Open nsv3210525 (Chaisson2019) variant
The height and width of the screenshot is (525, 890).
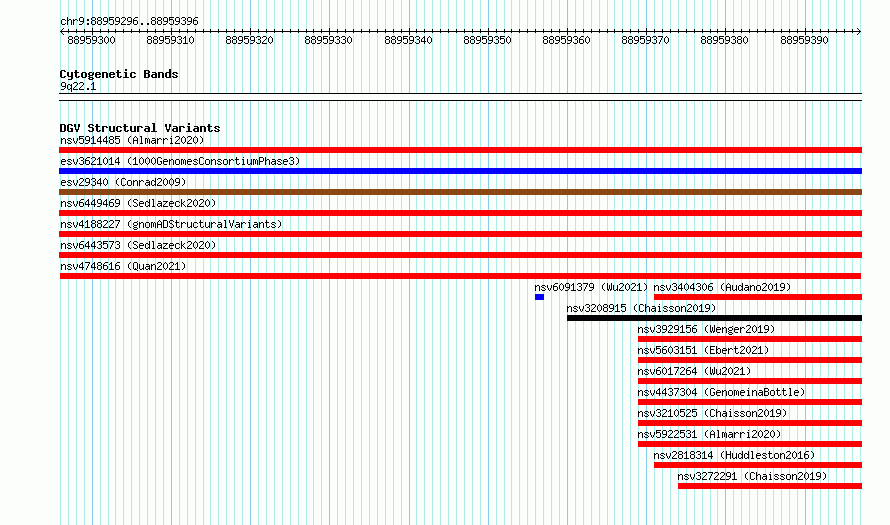click(x=712, y=413)
